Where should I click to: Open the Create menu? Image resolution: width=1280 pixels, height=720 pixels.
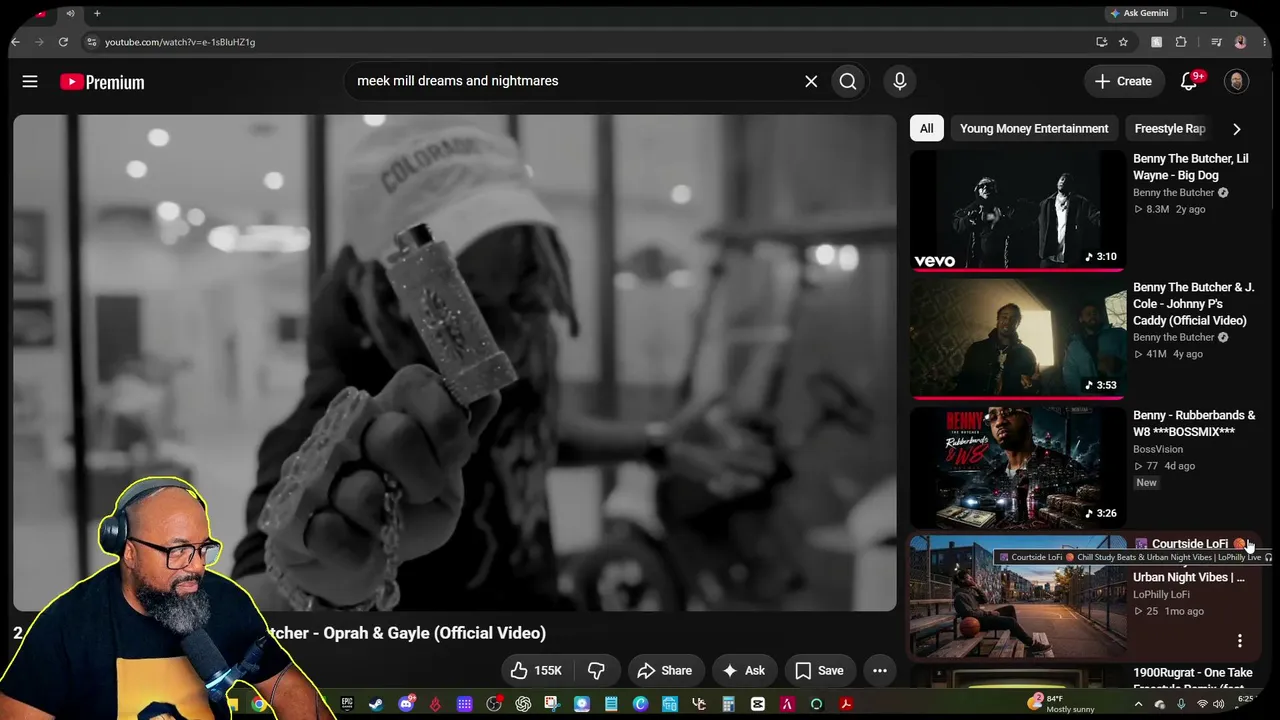click(1124, 81)
